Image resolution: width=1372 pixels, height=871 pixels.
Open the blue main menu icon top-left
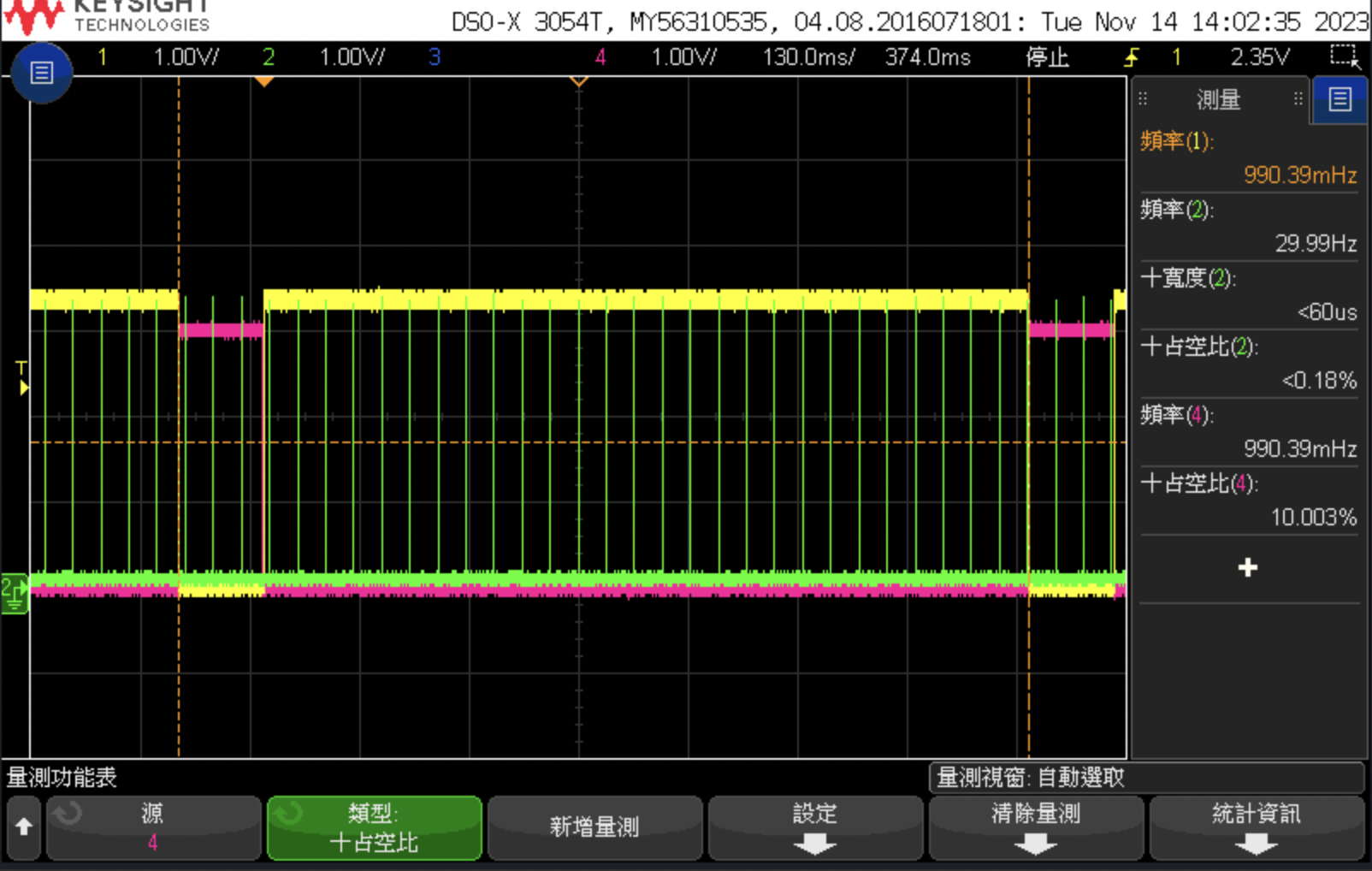coord(41,73)
